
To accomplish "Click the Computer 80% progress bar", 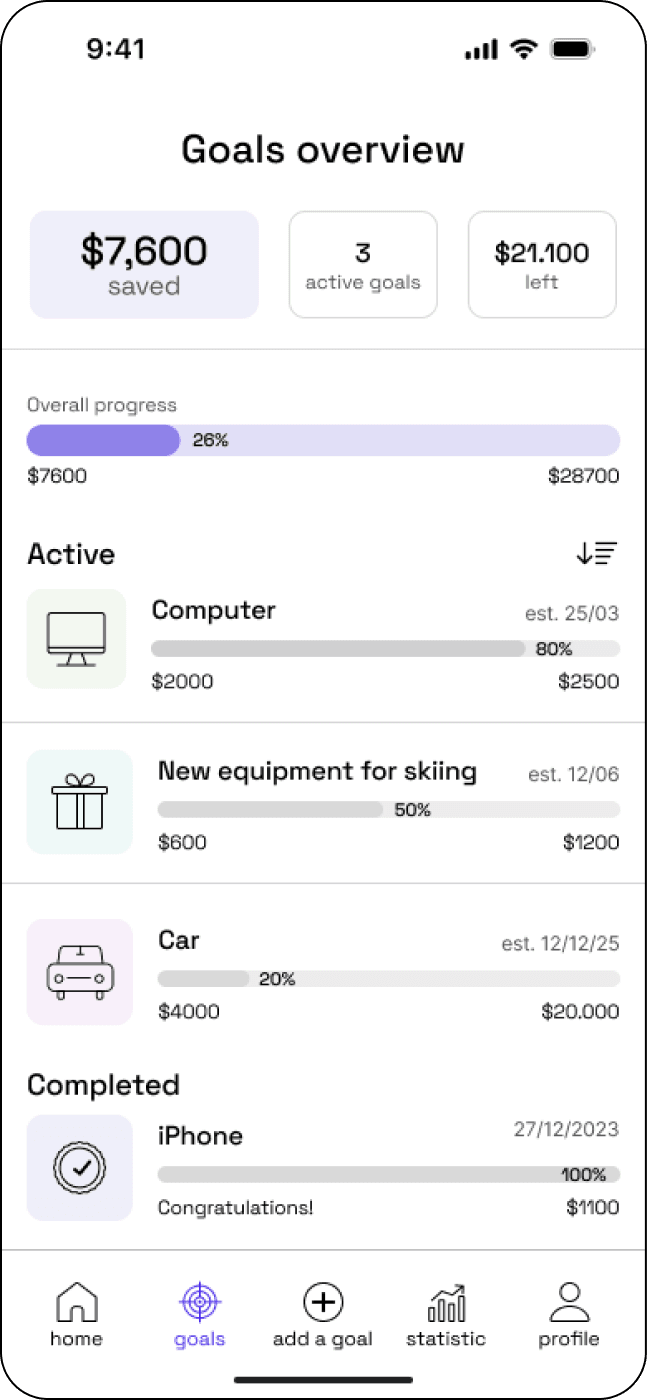I will (385, 649).
